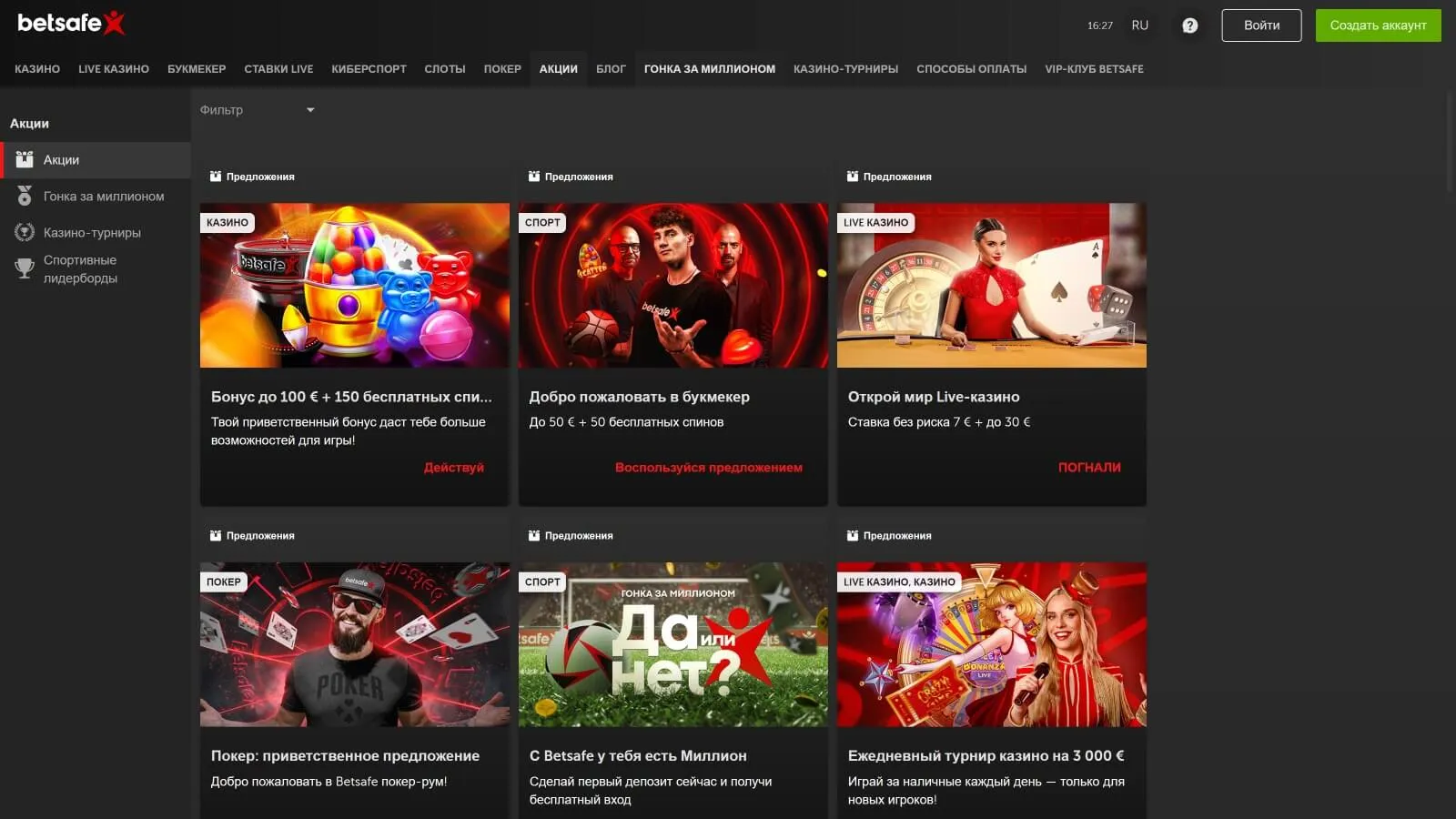Go to КАЗИНО-ТУРНИРЫ in top navigation

coord(845,69)
